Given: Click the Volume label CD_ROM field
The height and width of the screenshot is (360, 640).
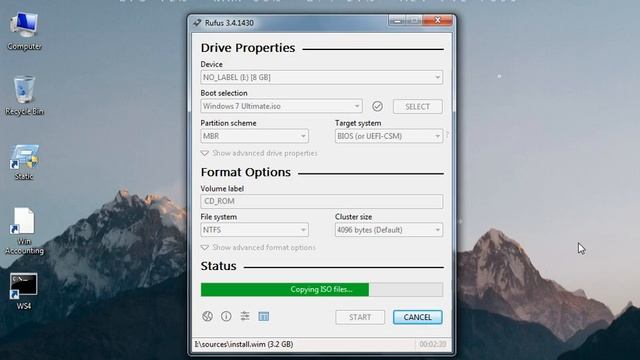Looking at the screenshot, I should 322,201.
